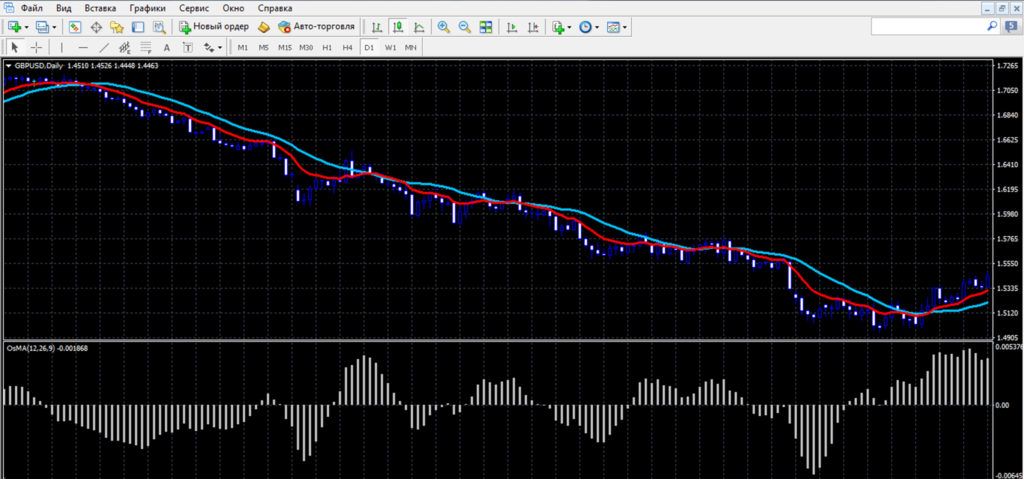The width and height of the screenshot is (1024, 479).
Task: Toggle chart shift icon
Action: pyautogui.click(x=534, y=27)
